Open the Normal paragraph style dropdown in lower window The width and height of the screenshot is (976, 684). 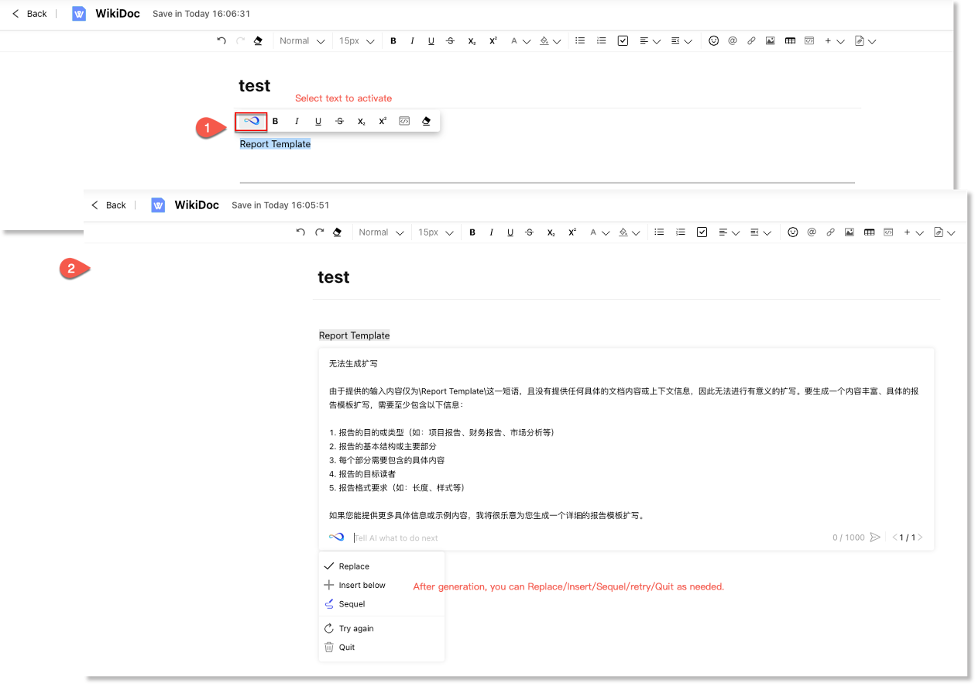[x=381, y=232]
